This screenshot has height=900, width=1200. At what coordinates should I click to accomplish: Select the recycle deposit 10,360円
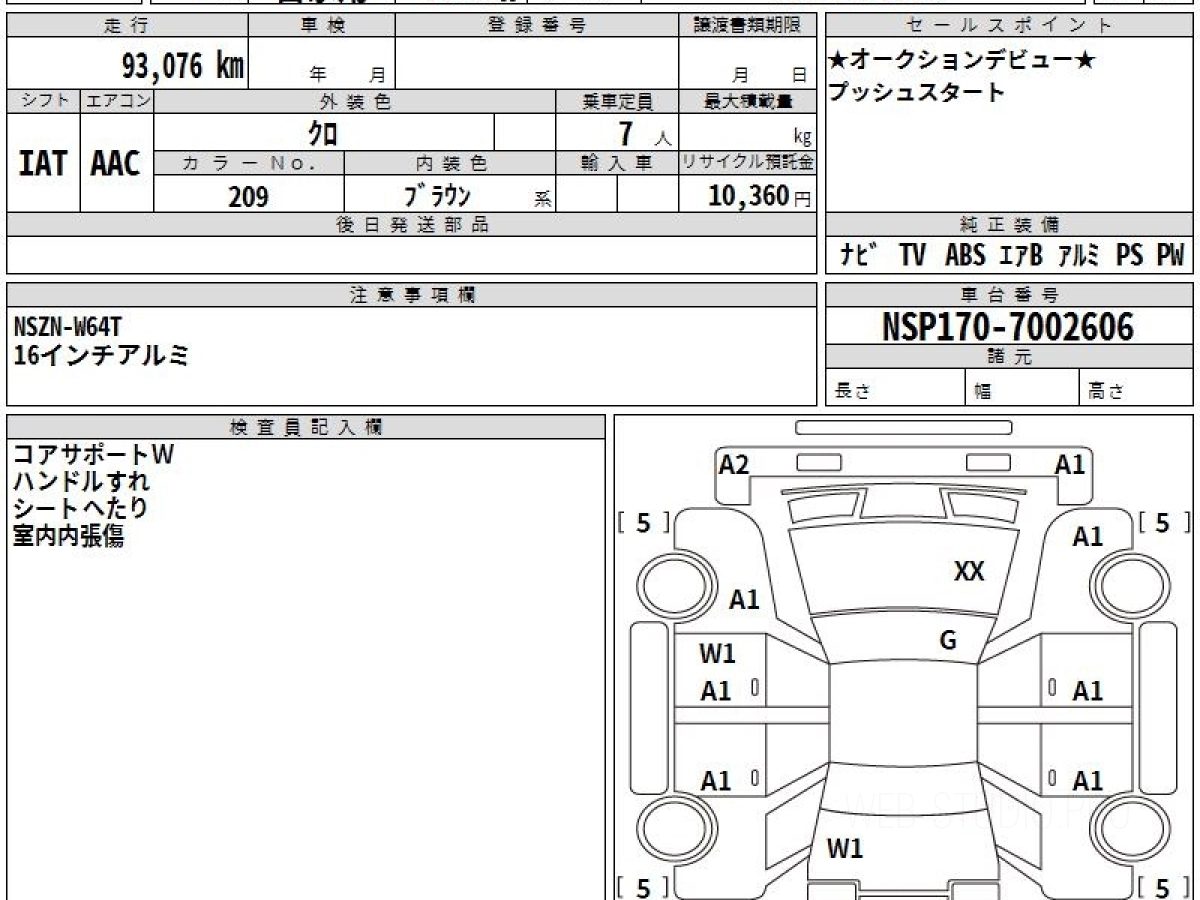pyautogui.click(x=760, y=195)
